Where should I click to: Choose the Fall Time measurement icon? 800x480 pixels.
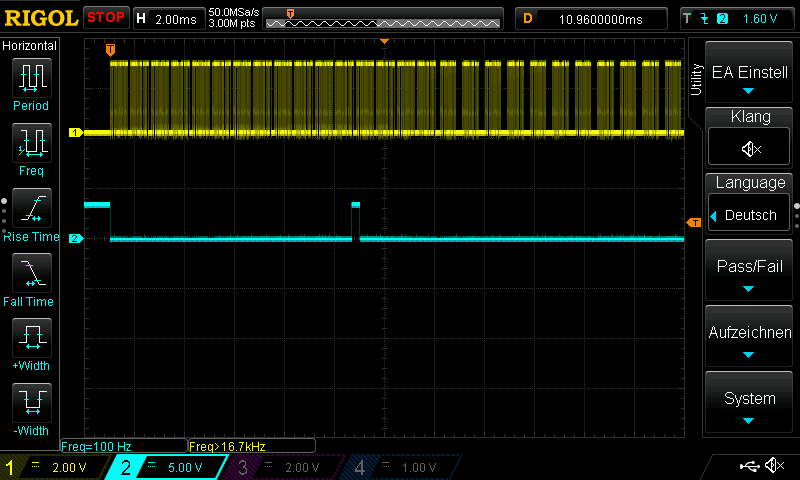32,273
